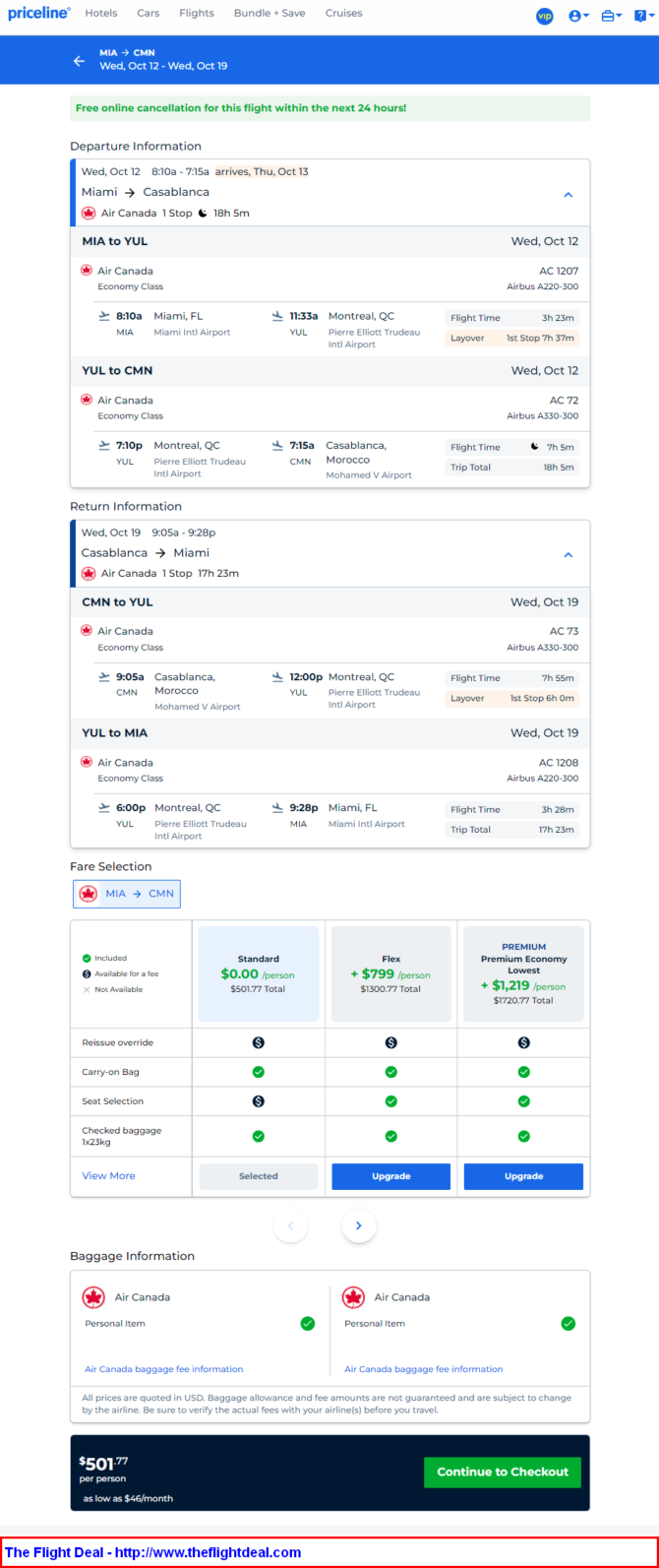
Task: Click overnight moon icon beside 18h 5m
Action: 203,213
